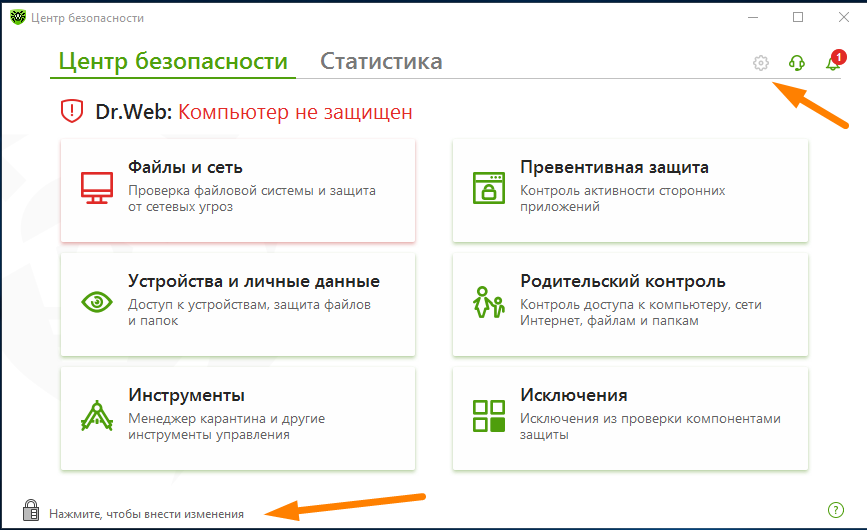Click the parent-and-child Parental control icon
Viewport: 867px width, 530px height.
coord(489,302)
